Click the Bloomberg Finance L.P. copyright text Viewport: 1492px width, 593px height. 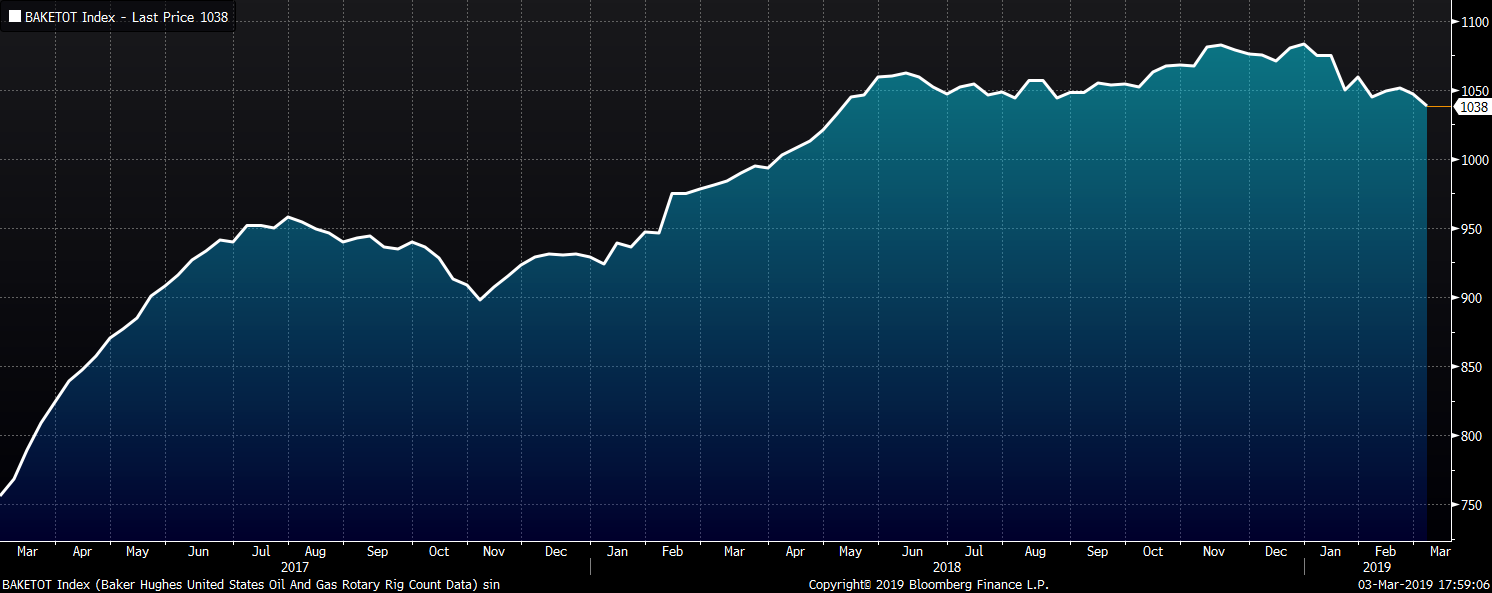(928, 585)
